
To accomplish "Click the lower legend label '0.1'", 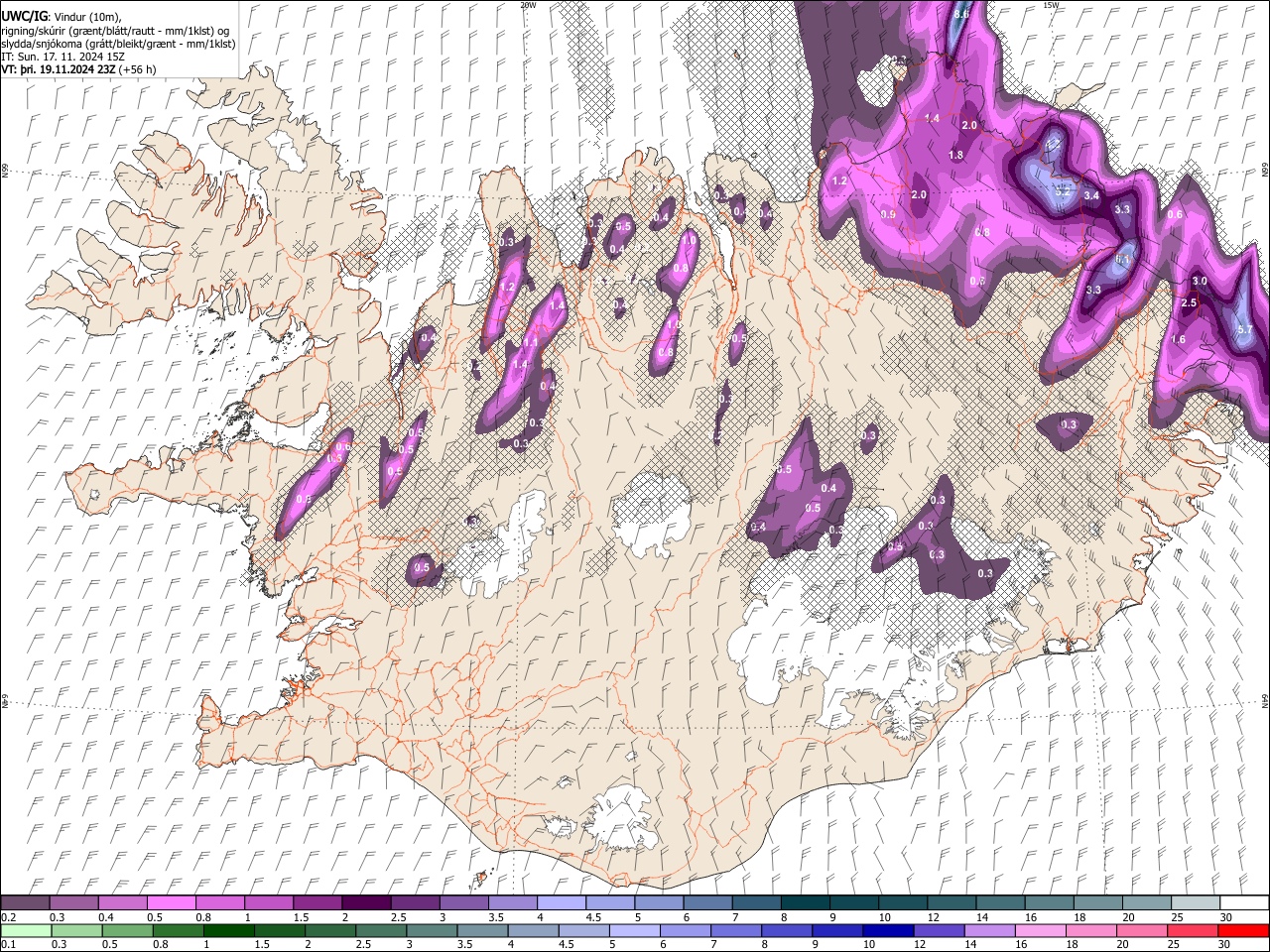I will pos(9,945).
